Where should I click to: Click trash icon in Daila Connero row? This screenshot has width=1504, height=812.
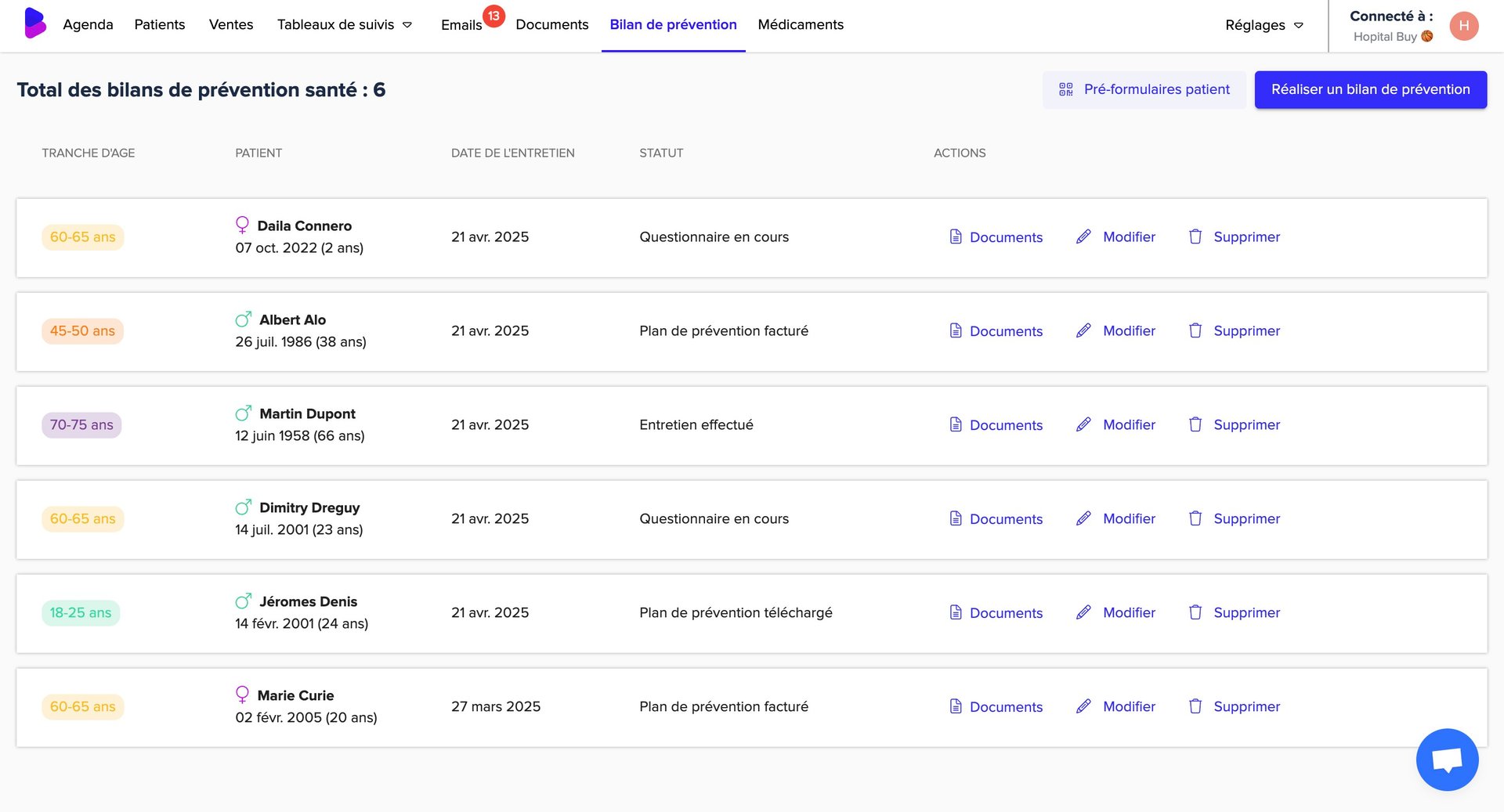tap(1195, 236)
